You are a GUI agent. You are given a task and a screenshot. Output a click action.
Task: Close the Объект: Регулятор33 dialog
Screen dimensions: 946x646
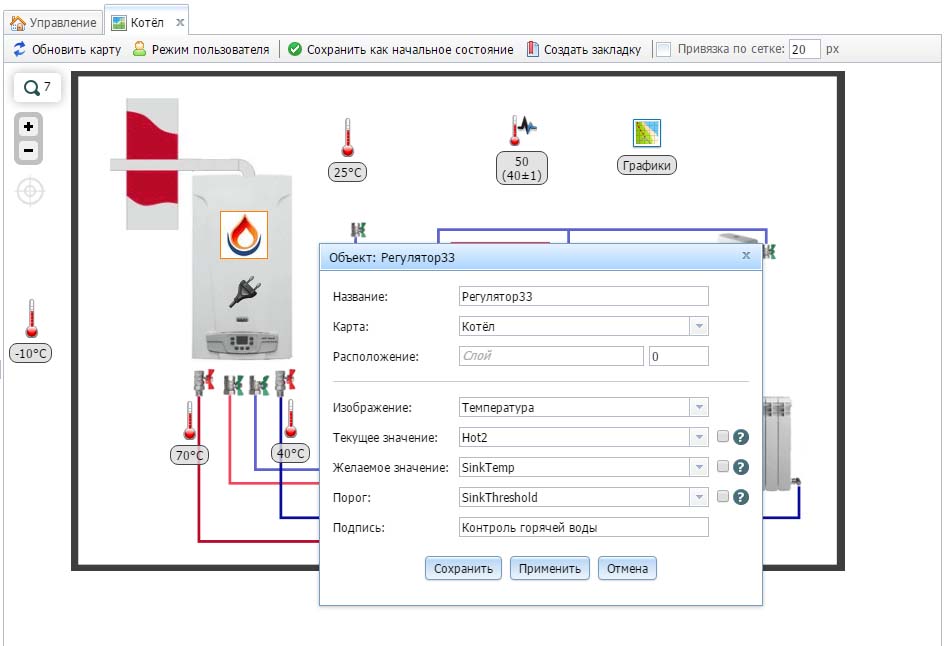tap(746, 256)
